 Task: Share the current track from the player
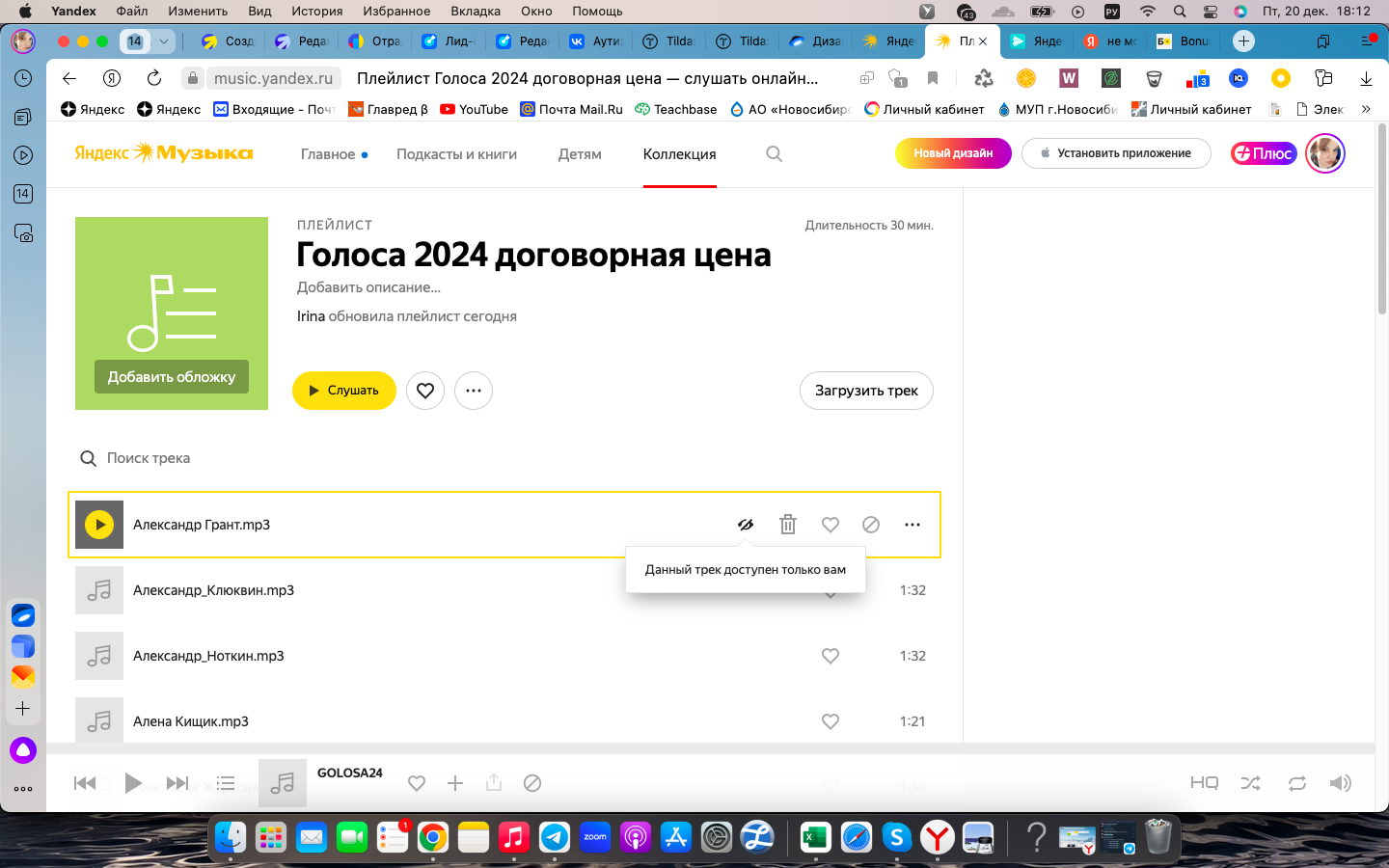494,782
